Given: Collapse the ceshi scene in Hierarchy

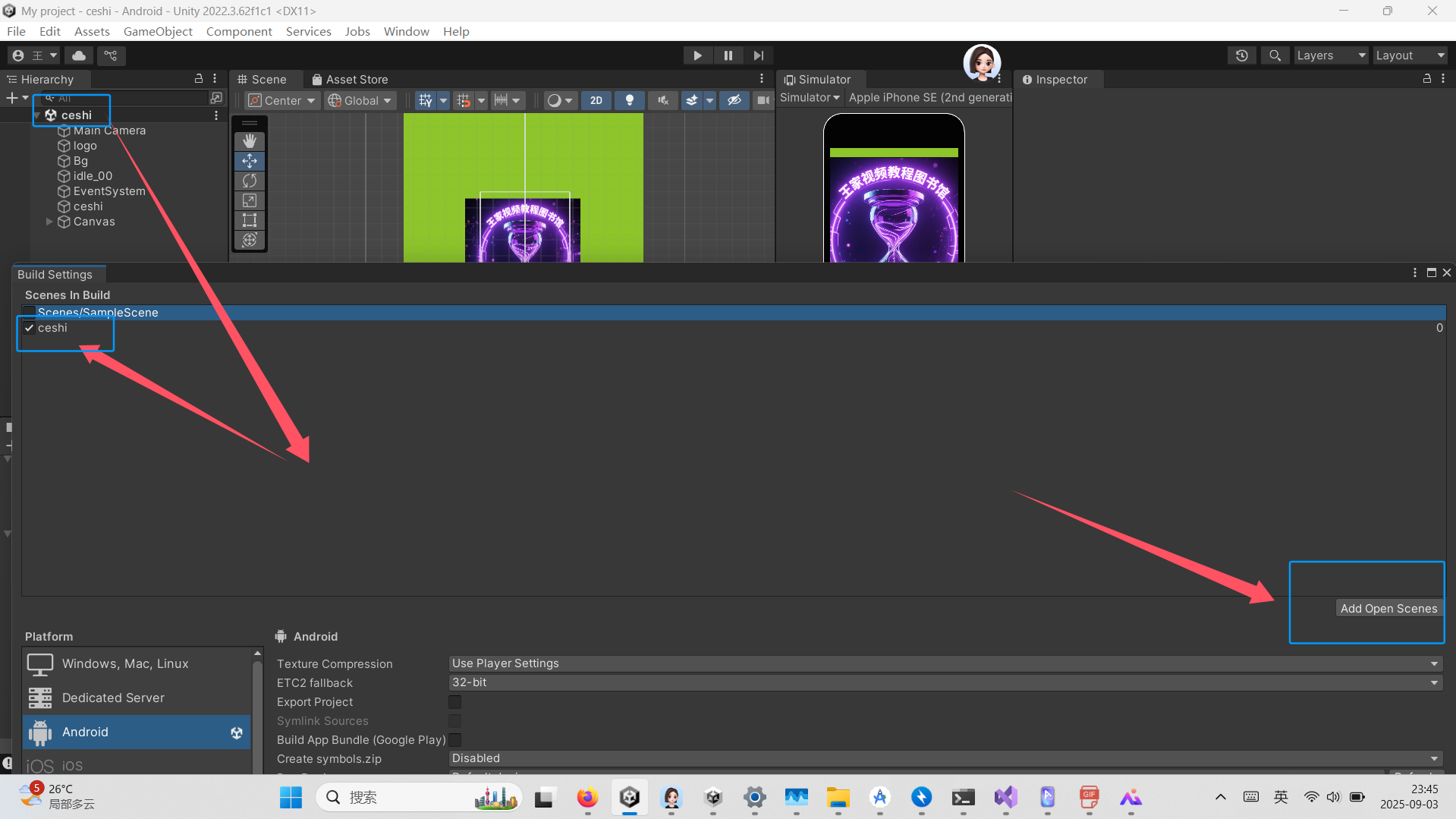Looking at the screenshot, I should 37,115.
